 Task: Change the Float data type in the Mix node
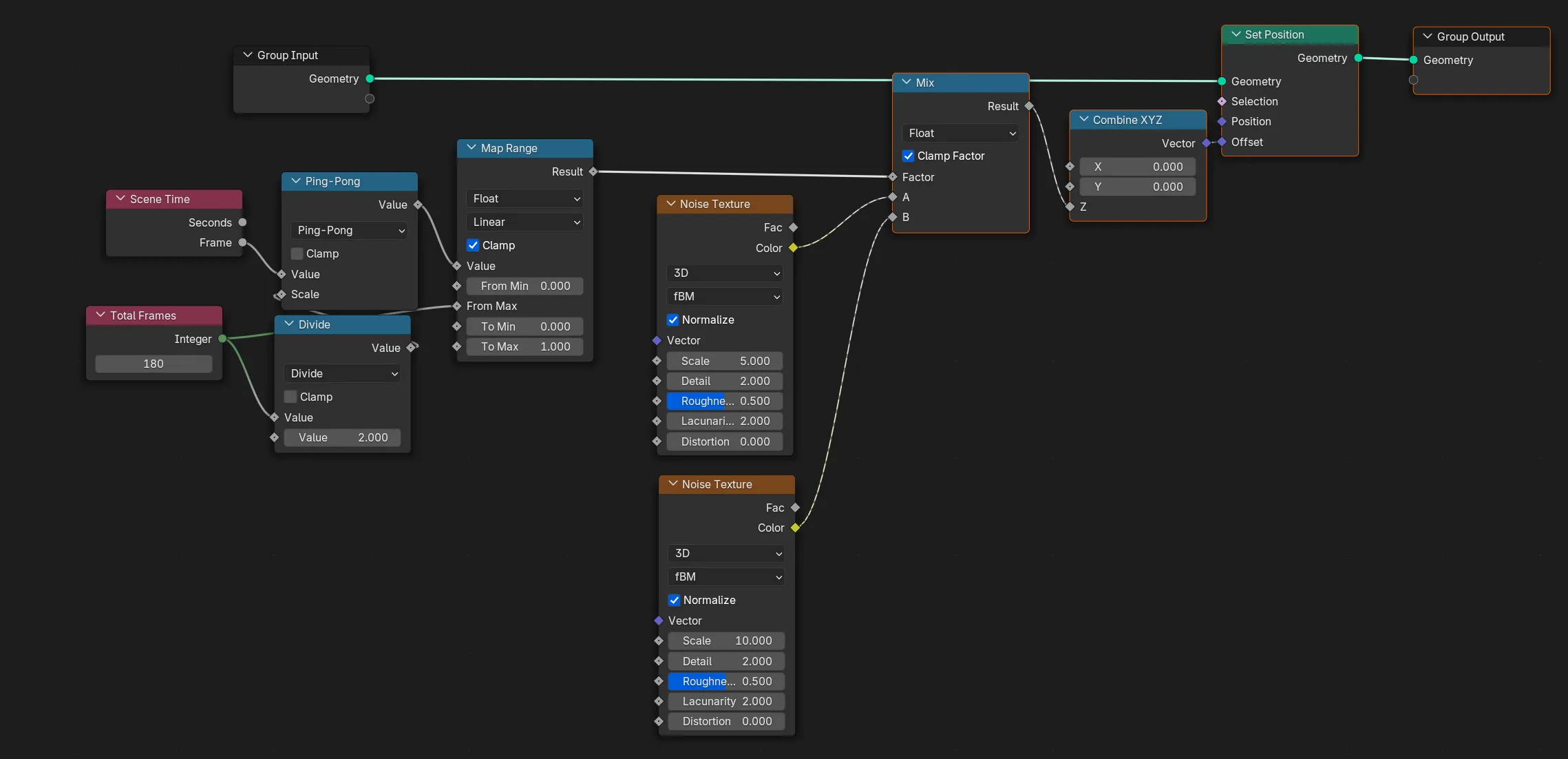[960, 133]
